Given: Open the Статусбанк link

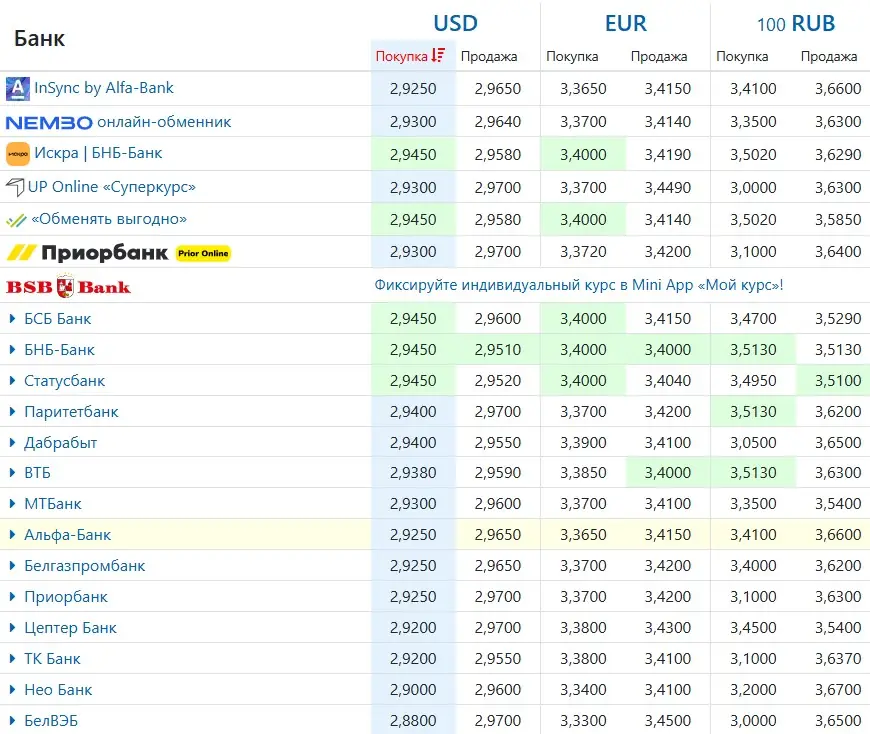Looking at the screenshot, I should point(64,381).
